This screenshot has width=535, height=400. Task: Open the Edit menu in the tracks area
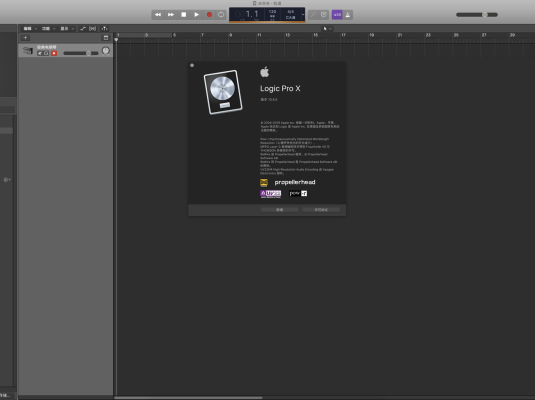pos(29,29)
